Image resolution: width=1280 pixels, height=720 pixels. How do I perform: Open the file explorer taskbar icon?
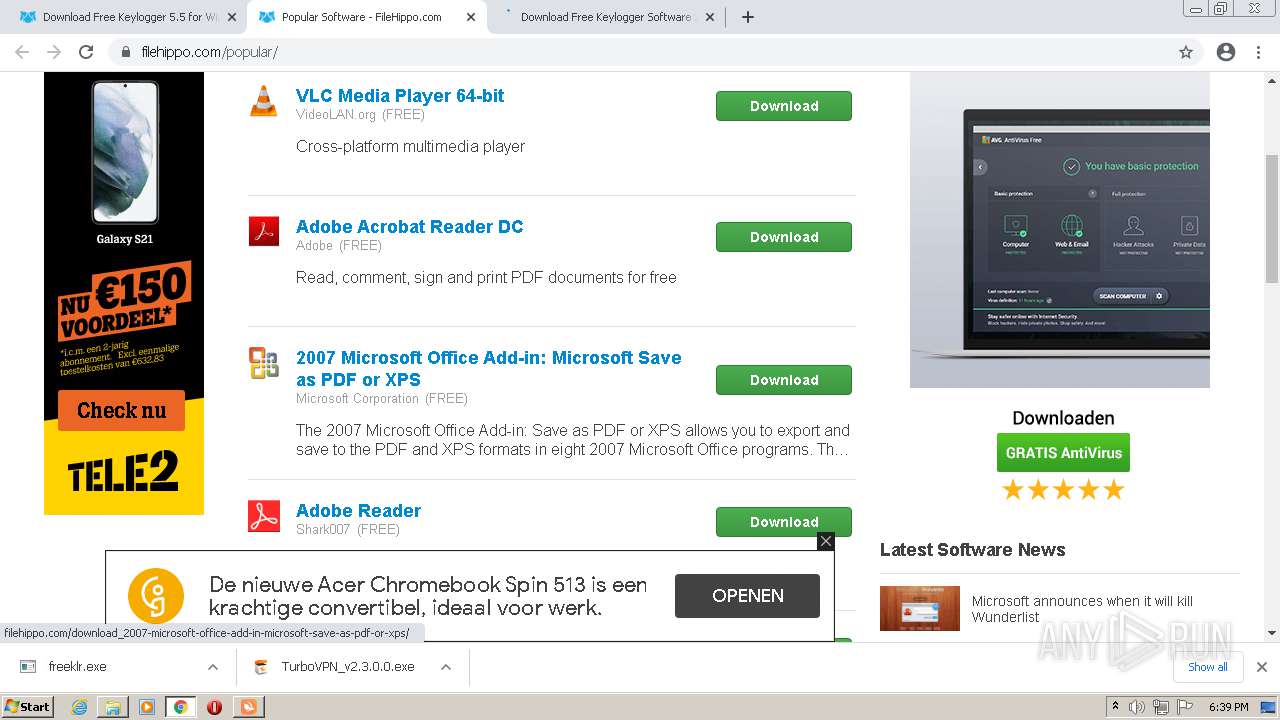(x=113, y=707)
